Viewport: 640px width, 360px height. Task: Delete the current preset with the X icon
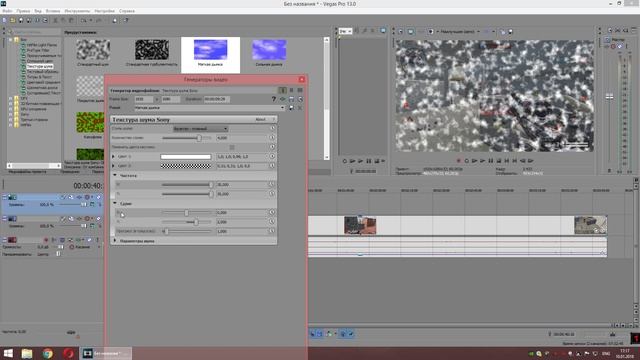300,108
